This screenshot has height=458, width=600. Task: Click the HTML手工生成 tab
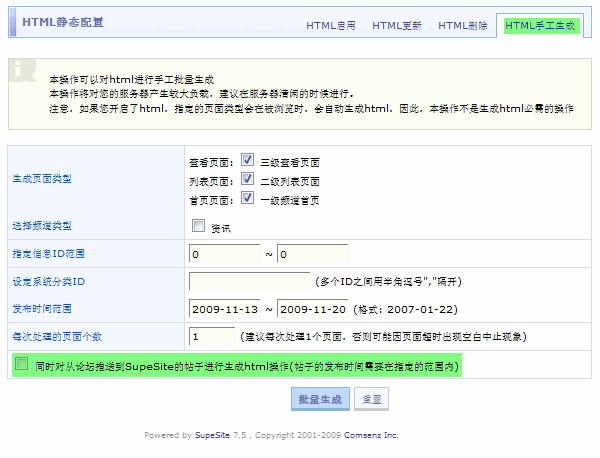click(x=541, y=25)
